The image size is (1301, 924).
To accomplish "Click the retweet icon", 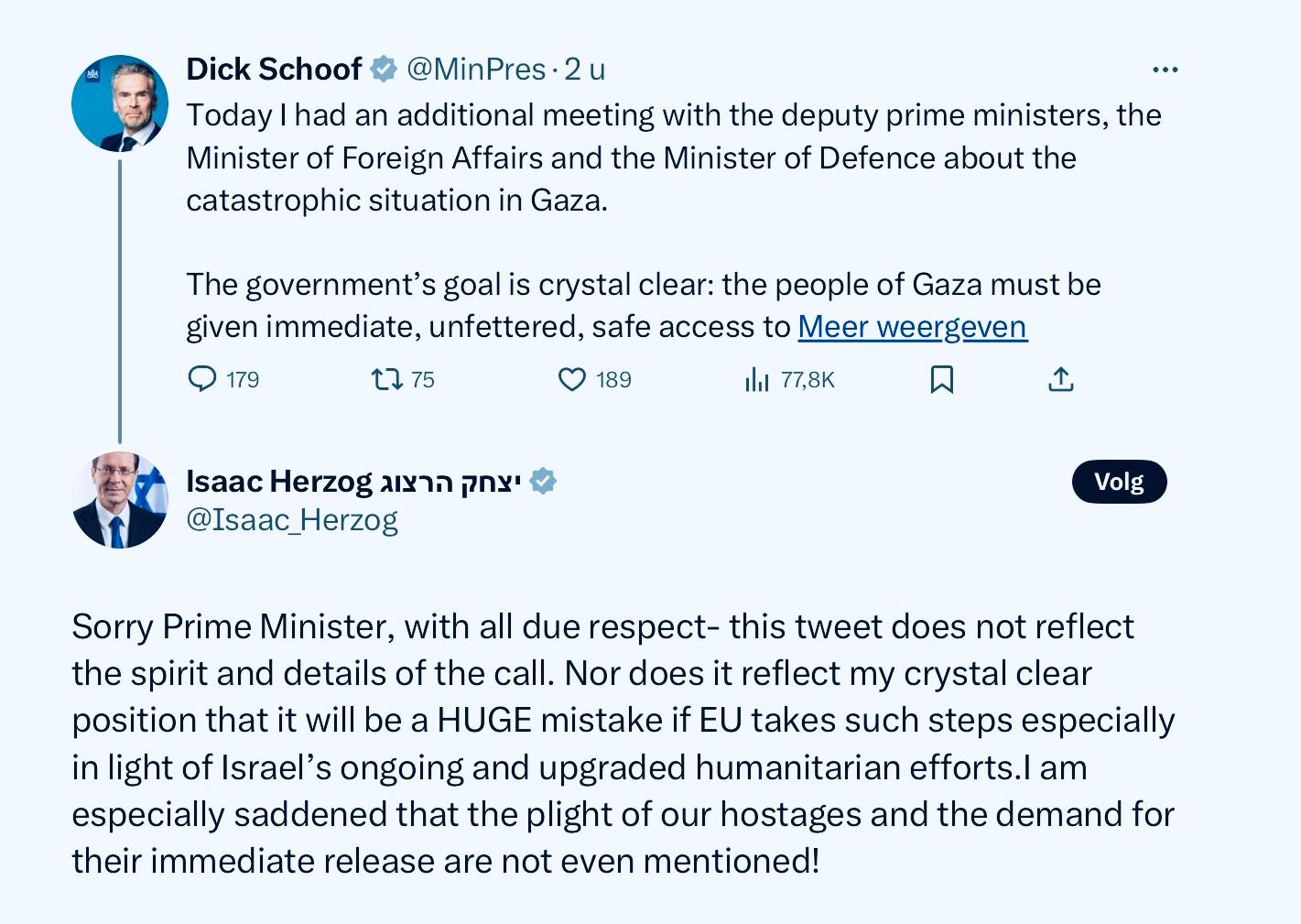I will tap(386, 378).
